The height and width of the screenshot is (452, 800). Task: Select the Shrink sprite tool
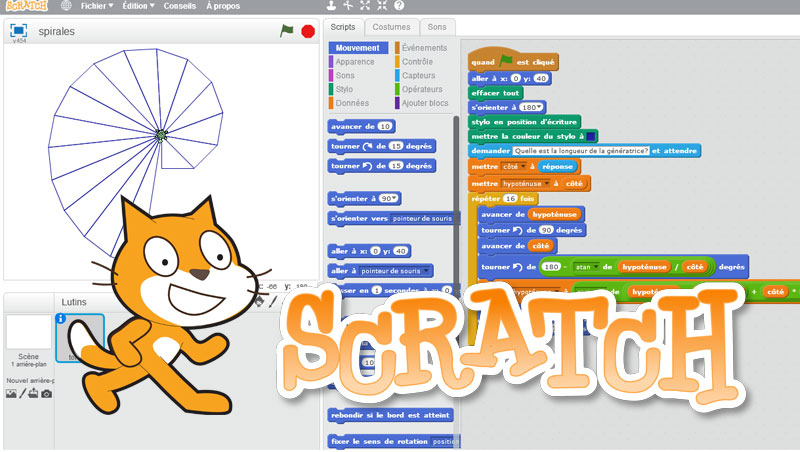click(382, 6)
